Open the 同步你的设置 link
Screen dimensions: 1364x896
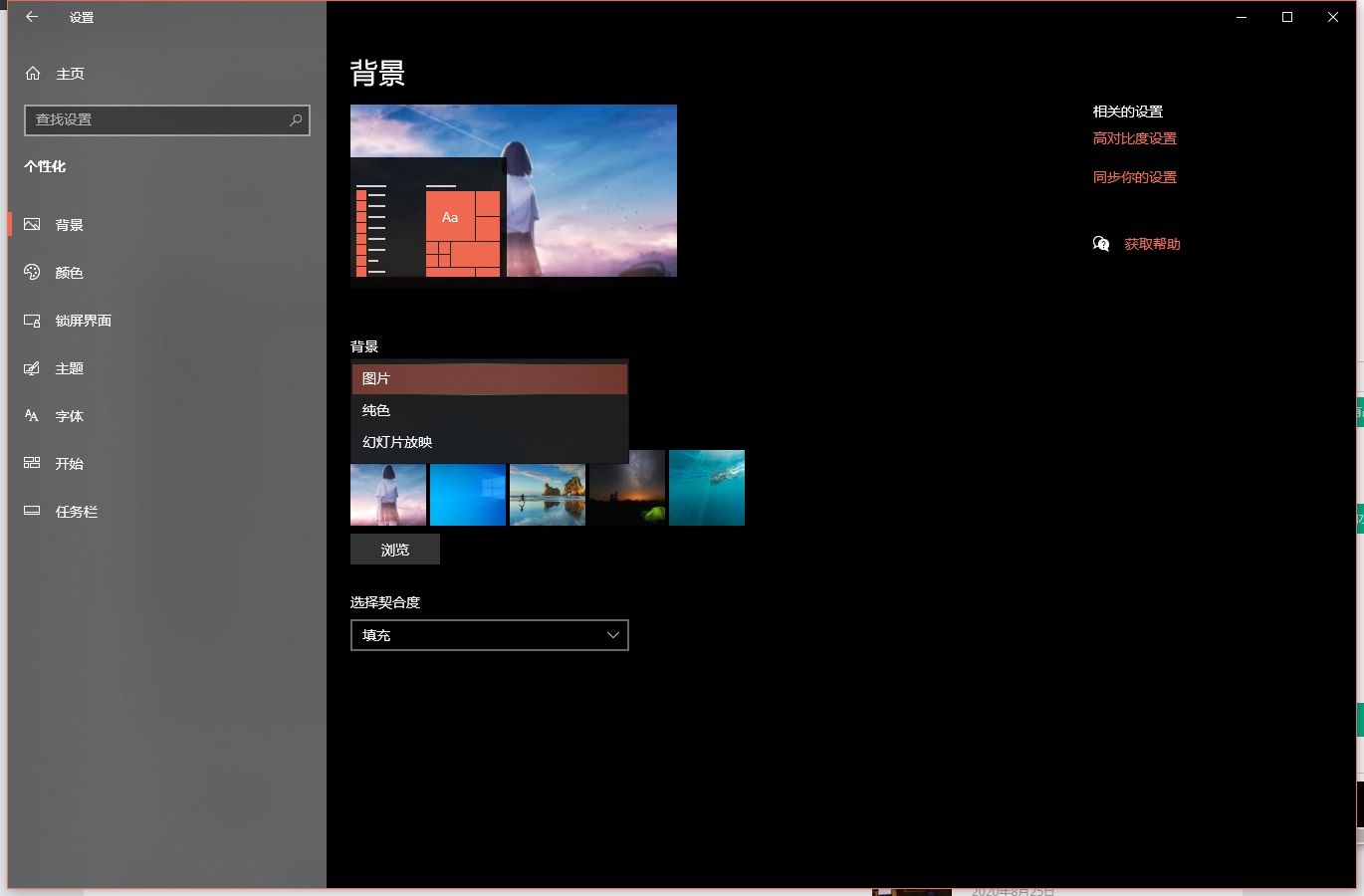[x=1135, y=177]
